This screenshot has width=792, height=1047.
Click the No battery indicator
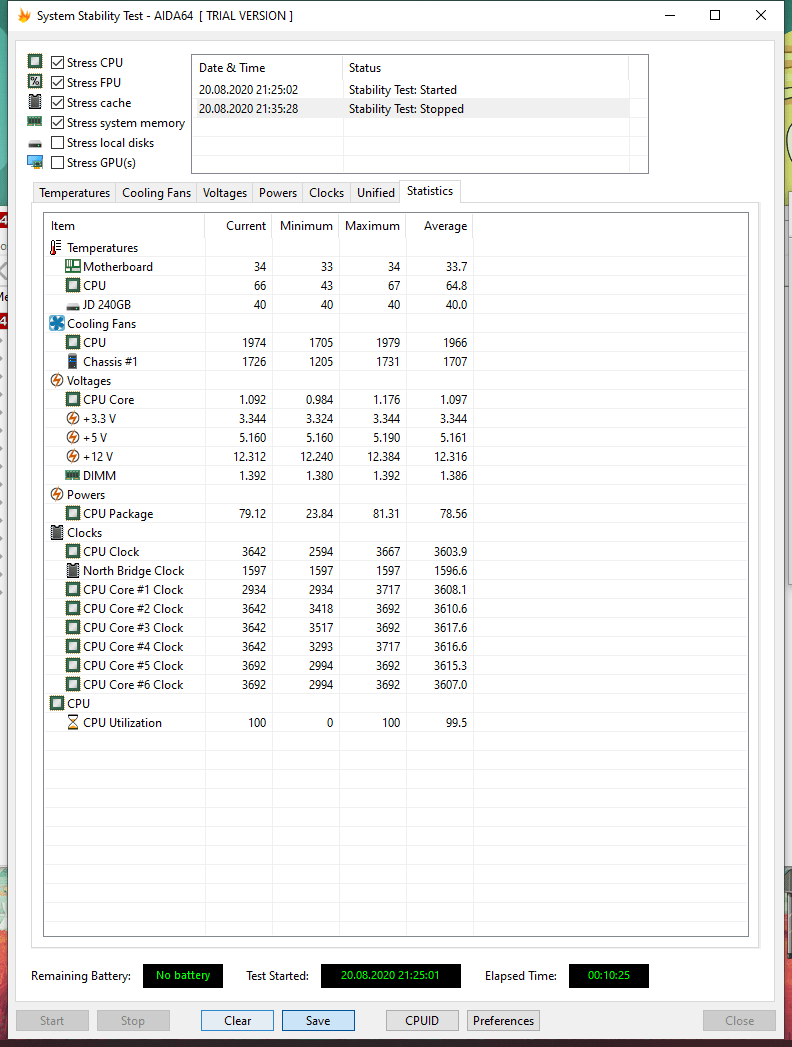pyautogui.click(x=183, y=976)
